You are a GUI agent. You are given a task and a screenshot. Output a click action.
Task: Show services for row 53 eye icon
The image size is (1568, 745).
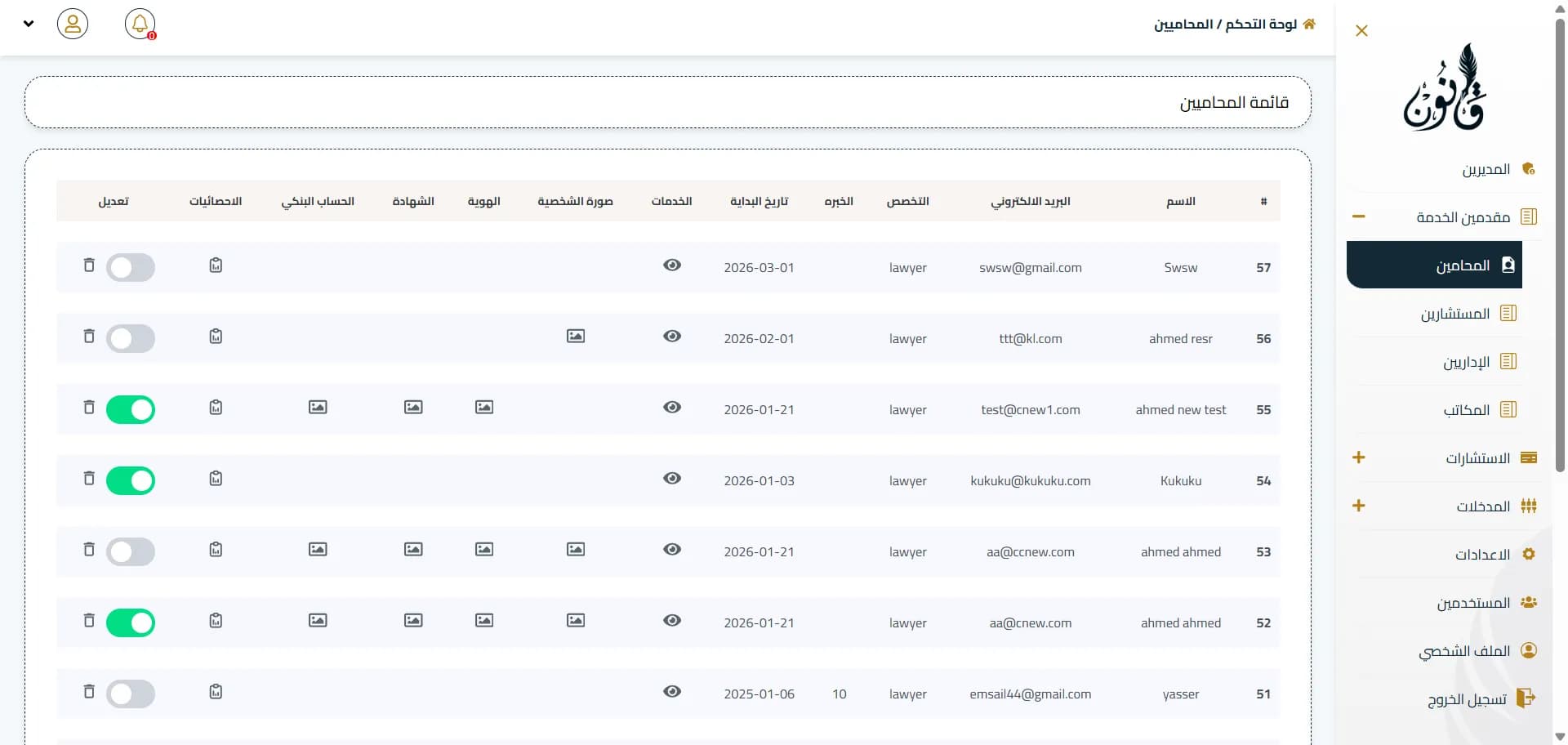point(672,549)
